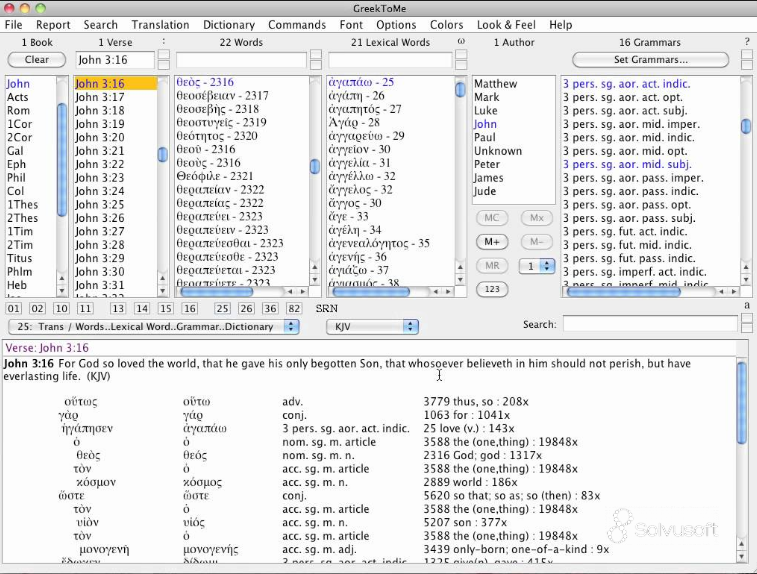The image size is (757, 574).
Task: Select layout shortcut 15
Action: 166,308
